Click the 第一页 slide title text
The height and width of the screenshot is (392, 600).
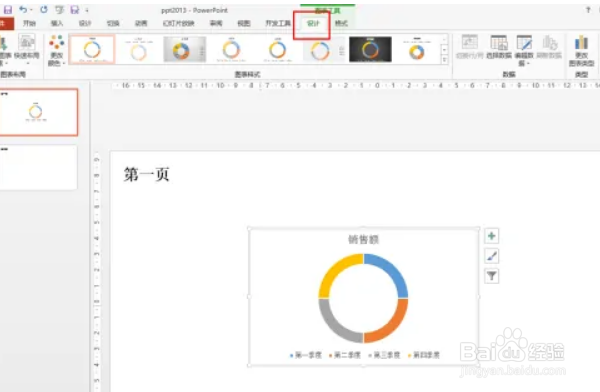tap(147, 174)
